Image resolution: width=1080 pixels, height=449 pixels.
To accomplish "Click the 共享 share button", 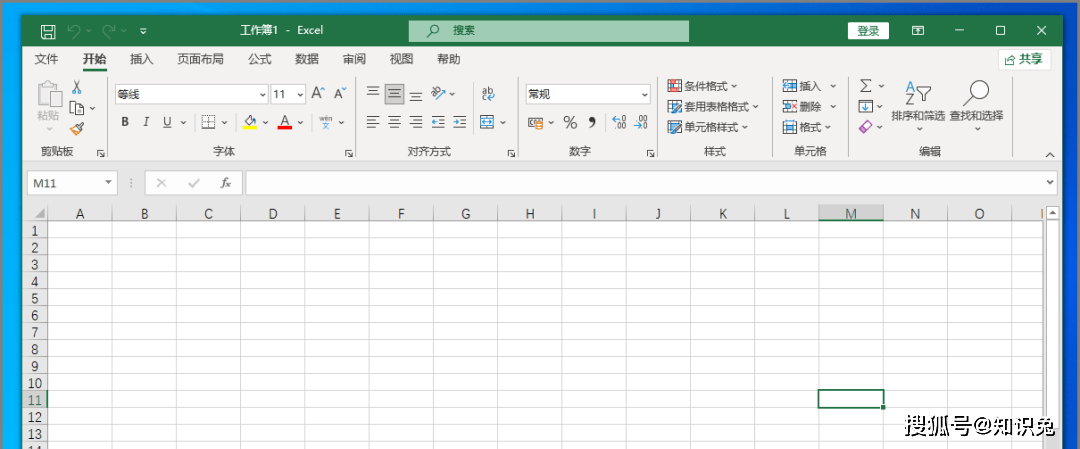I will 1025,59.
